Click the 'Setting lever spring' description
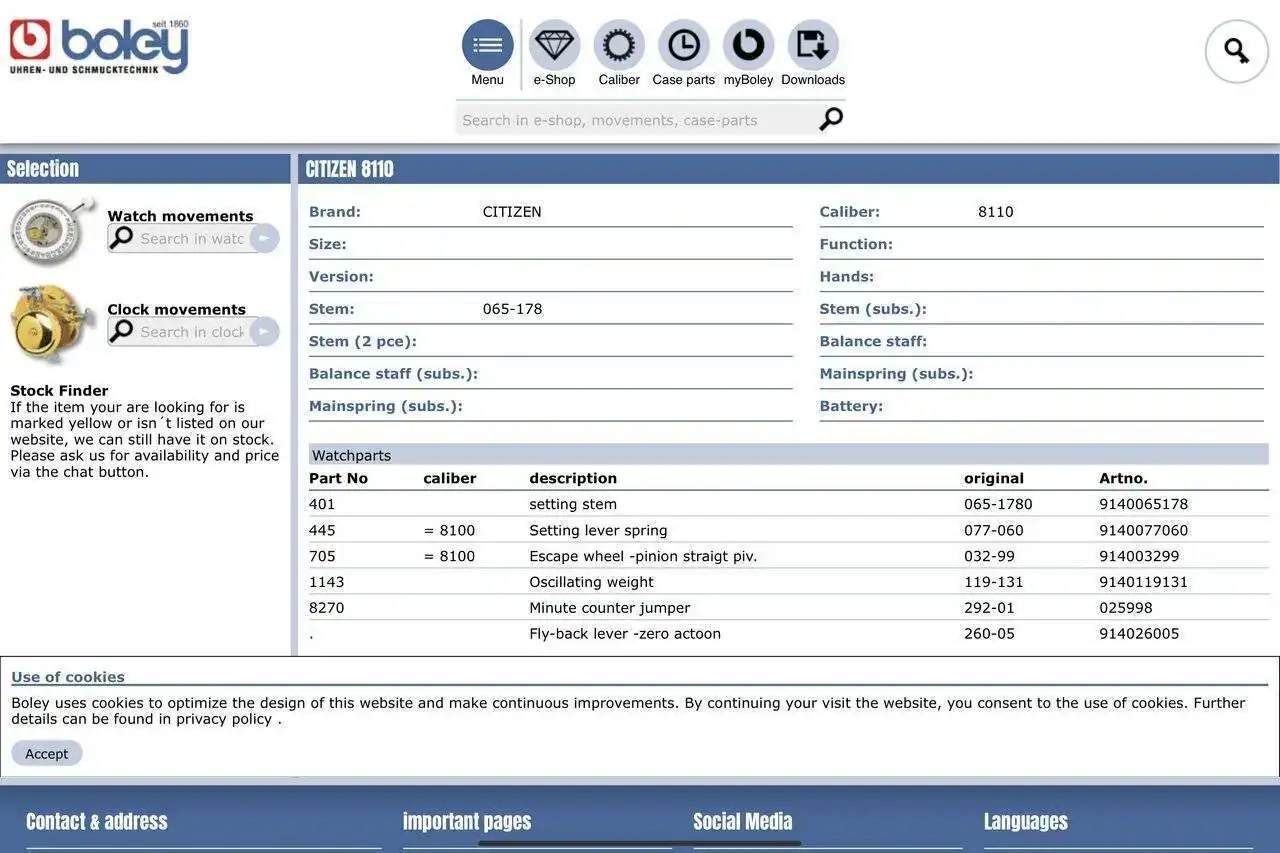The width and height of the screenshot is (1280, 853). click(x=598, y=530)
